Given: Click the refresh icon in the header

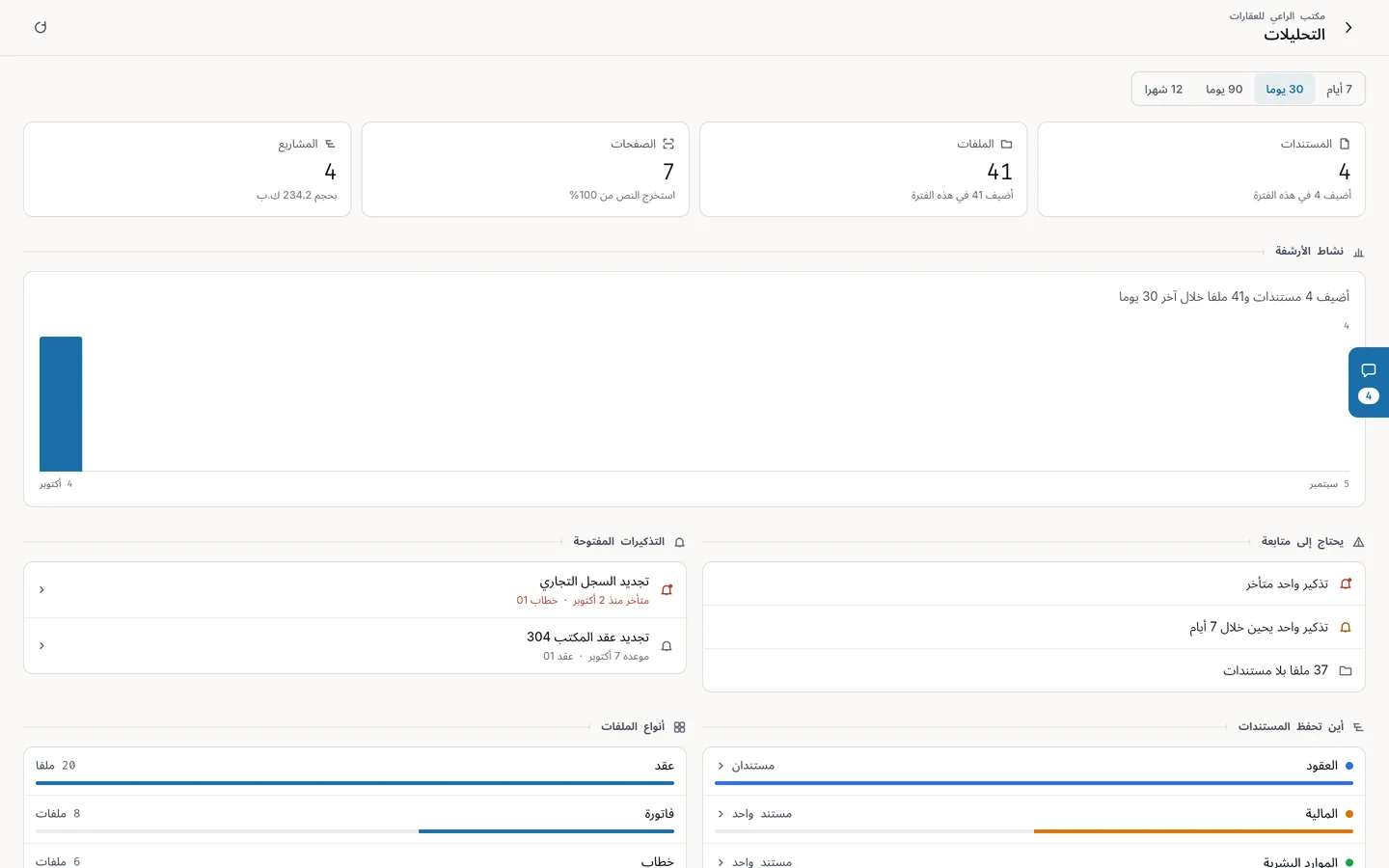Looking at the screenshot, I should pyautogui.click(x=41, y=27).
